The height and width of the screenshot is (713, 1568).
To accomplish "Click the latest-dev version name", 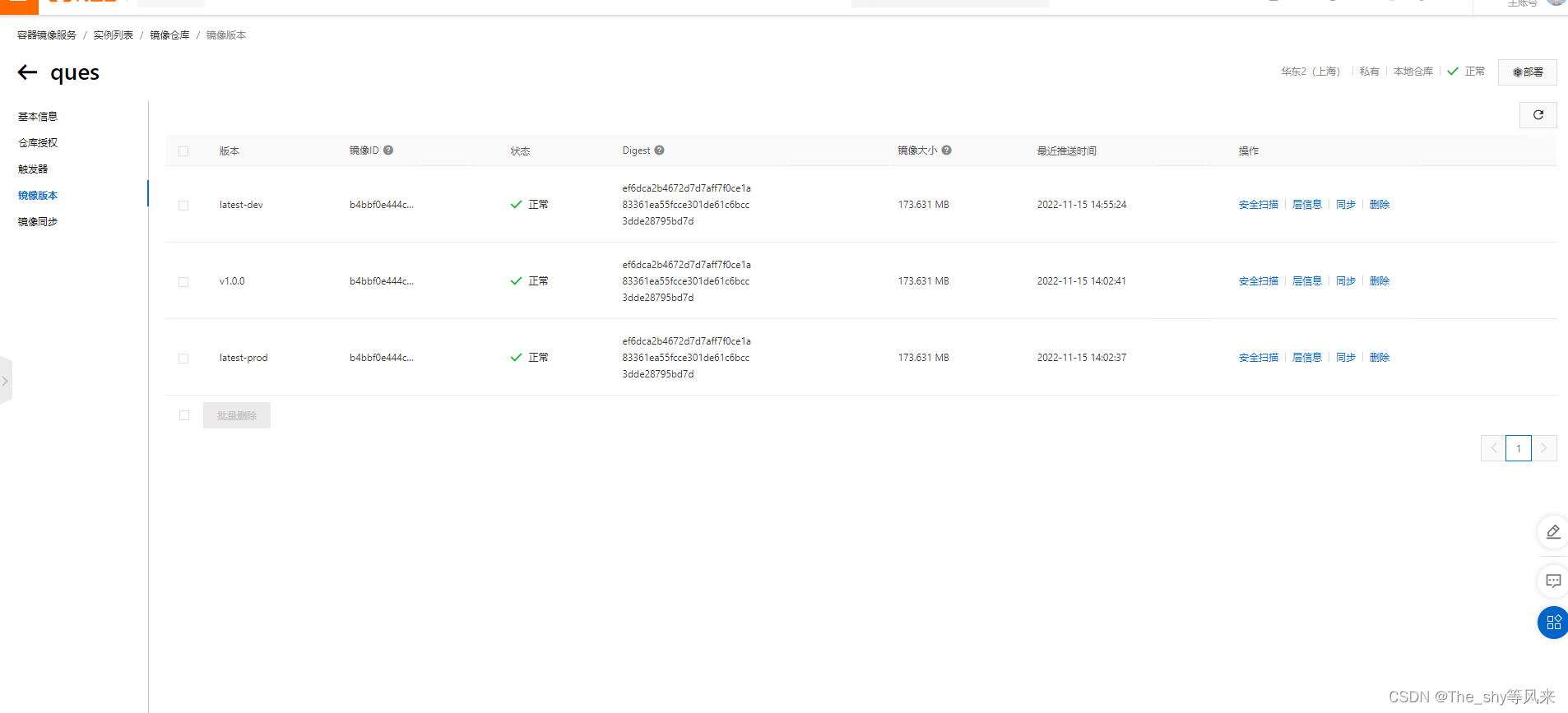I will pyautogui.click(x=241, y=205).
